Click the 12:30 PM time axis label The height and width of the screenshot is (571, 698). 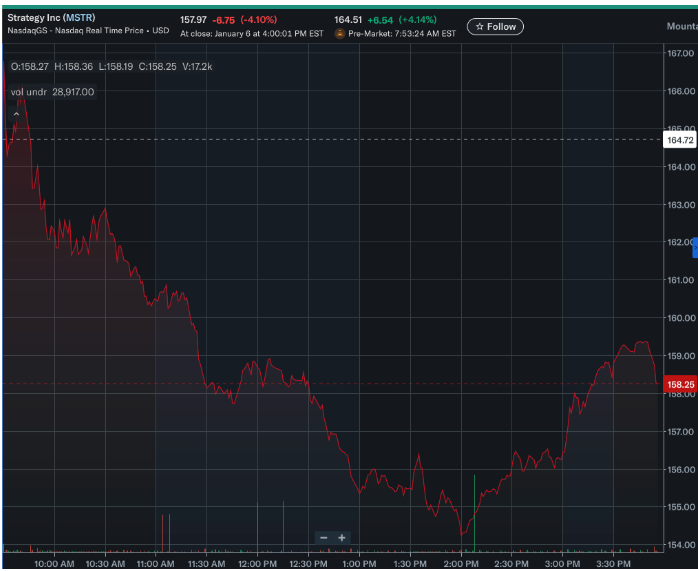(x=308, y=564)
